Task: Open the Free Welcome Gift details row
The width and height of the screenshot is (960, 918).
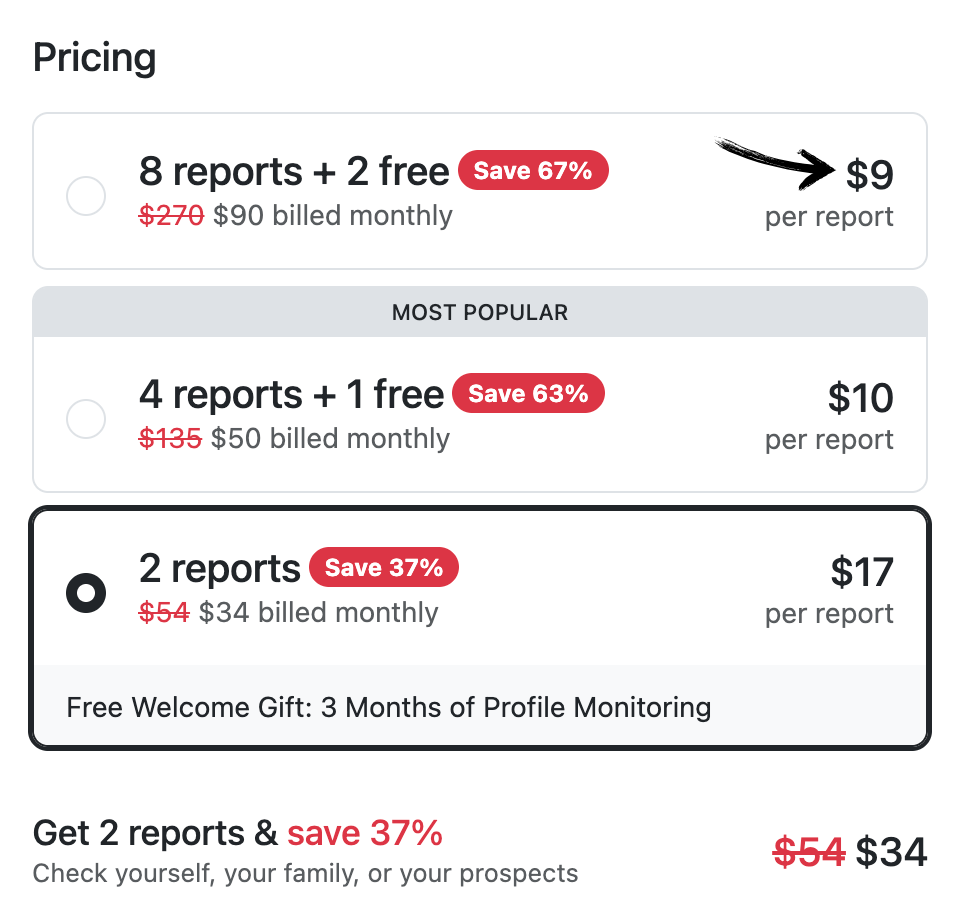Action: (x=388, y=707)
